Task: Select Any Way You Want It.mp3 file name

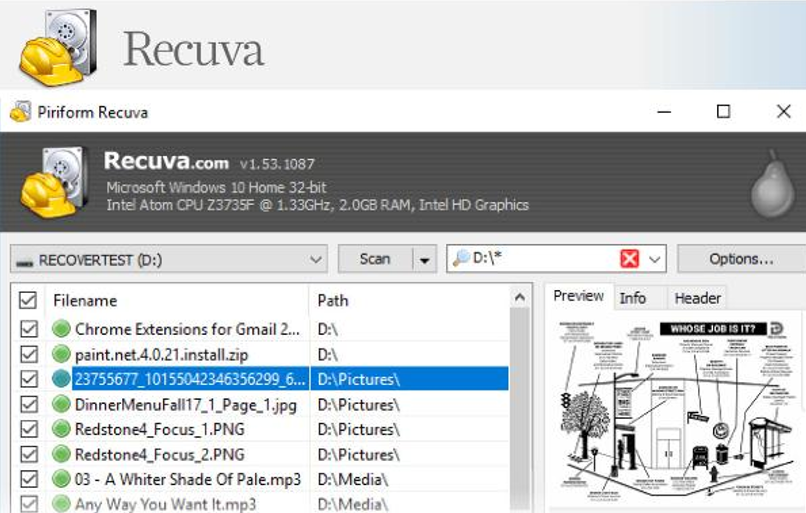Action: pyautogui.click(x=166, y=504)
